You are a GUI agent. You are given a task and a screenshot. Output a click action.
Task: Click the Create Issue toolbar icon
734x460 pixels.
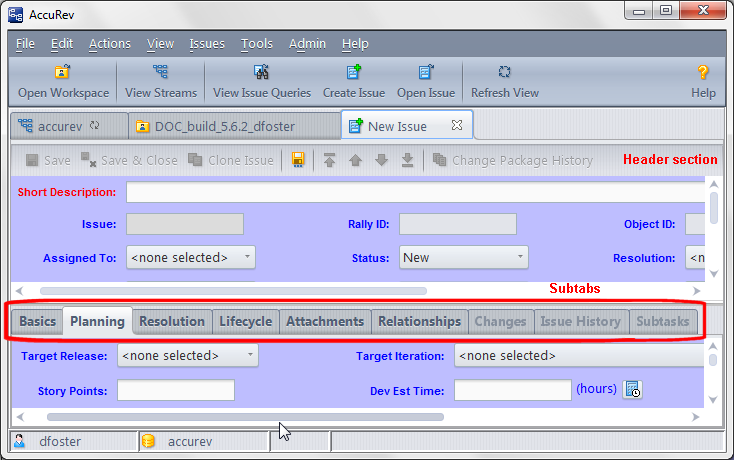point(353,73)
